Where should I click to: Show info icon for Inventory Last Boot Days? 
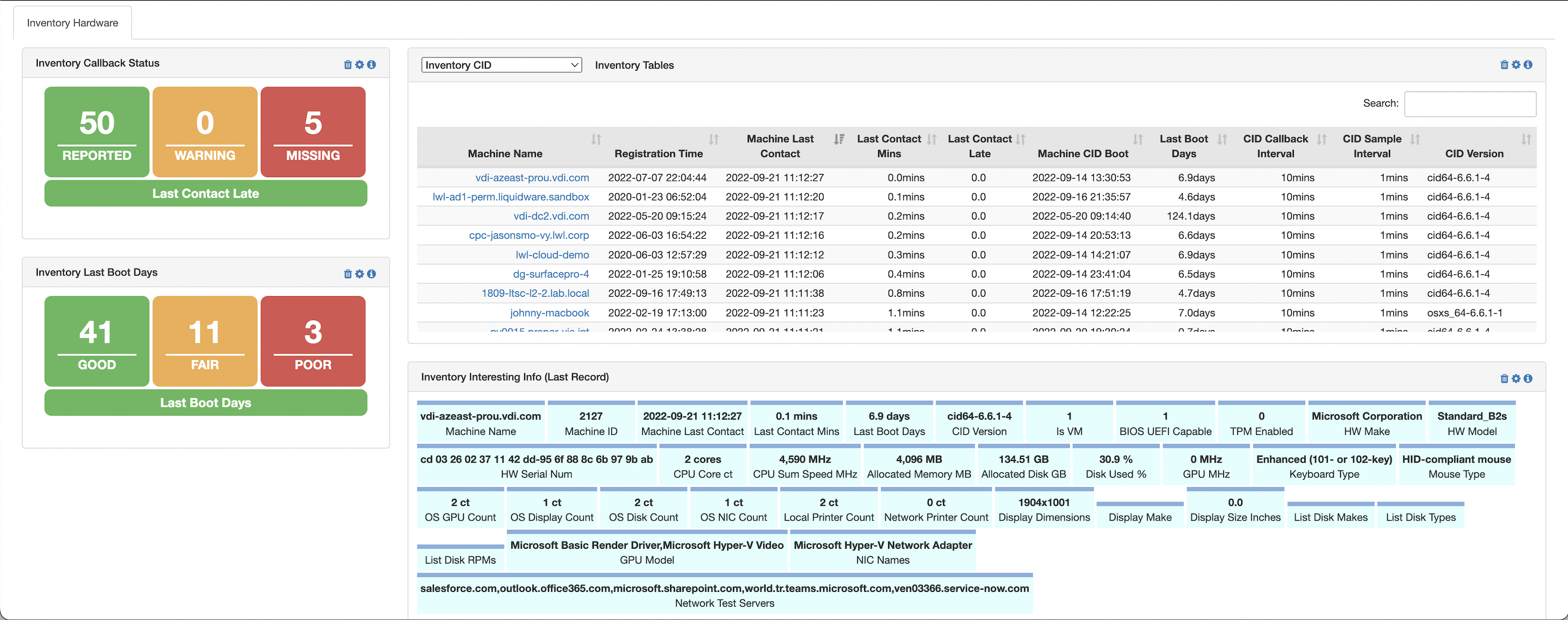point(372,274)
